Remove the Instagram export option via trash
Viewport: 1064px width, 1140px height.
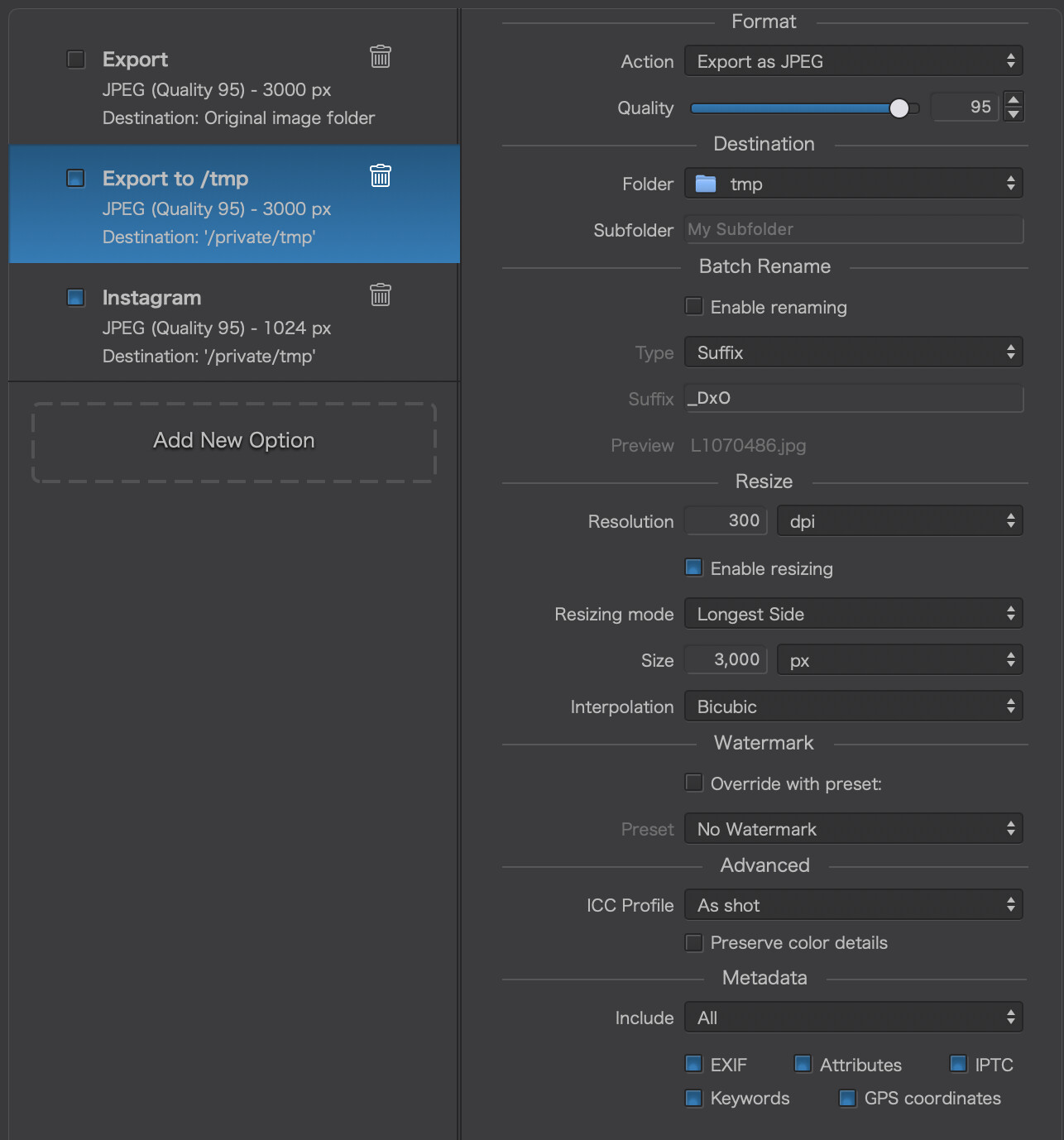pos(380,295)
